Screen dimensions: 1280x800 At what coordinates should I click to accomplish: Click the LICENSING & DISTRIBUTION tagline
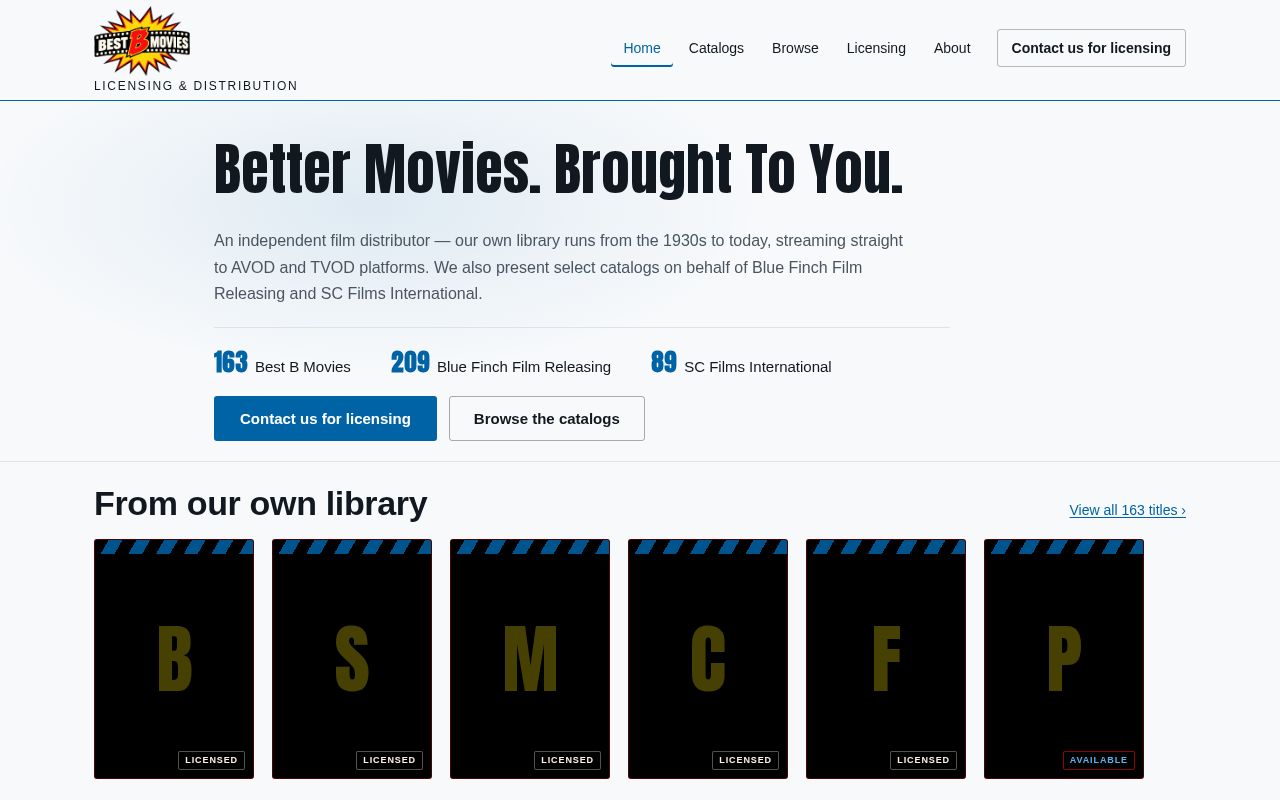coord(196,86)
